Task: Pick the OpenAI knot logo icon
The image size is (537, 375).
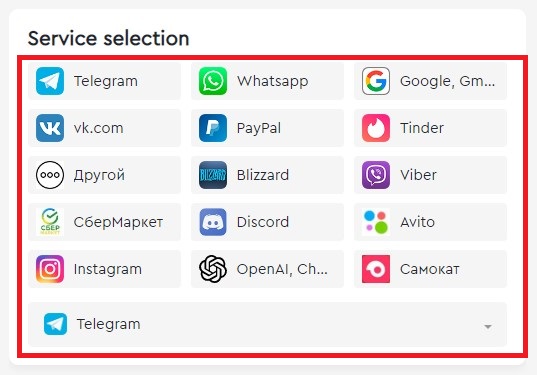Action: [213, 269]
